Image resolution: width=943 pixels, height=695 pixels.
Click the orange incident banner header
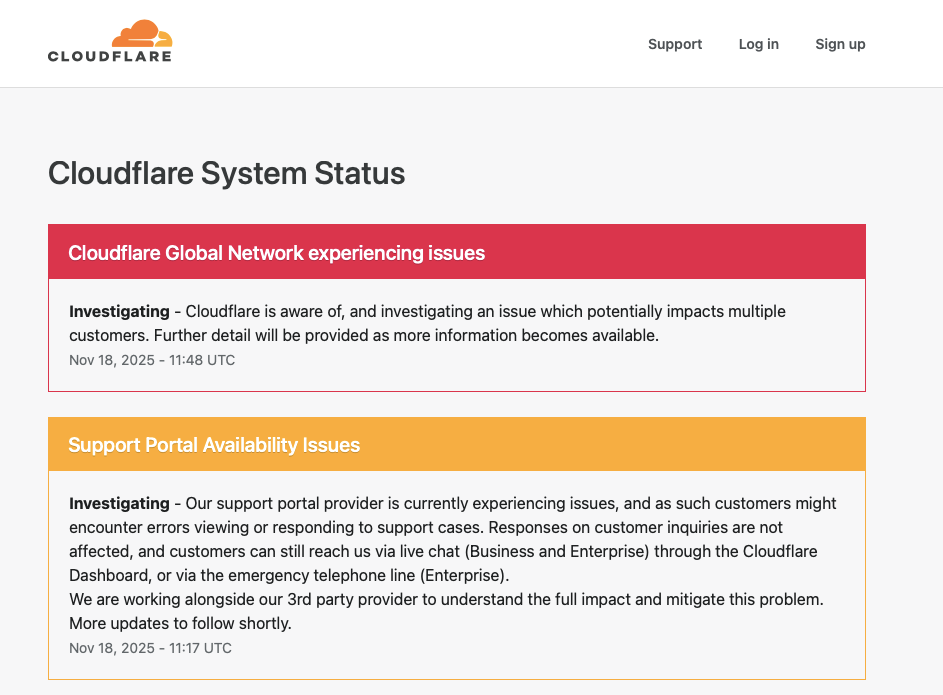click(457, 444)
